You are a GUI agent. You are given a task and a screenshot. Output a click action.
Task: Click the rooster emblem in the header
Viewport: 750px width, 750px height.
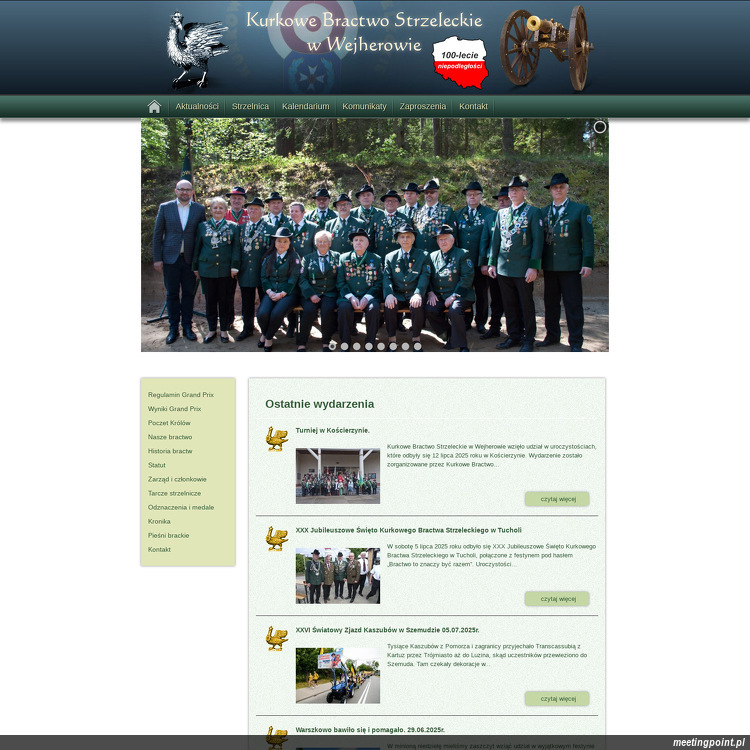197,50
